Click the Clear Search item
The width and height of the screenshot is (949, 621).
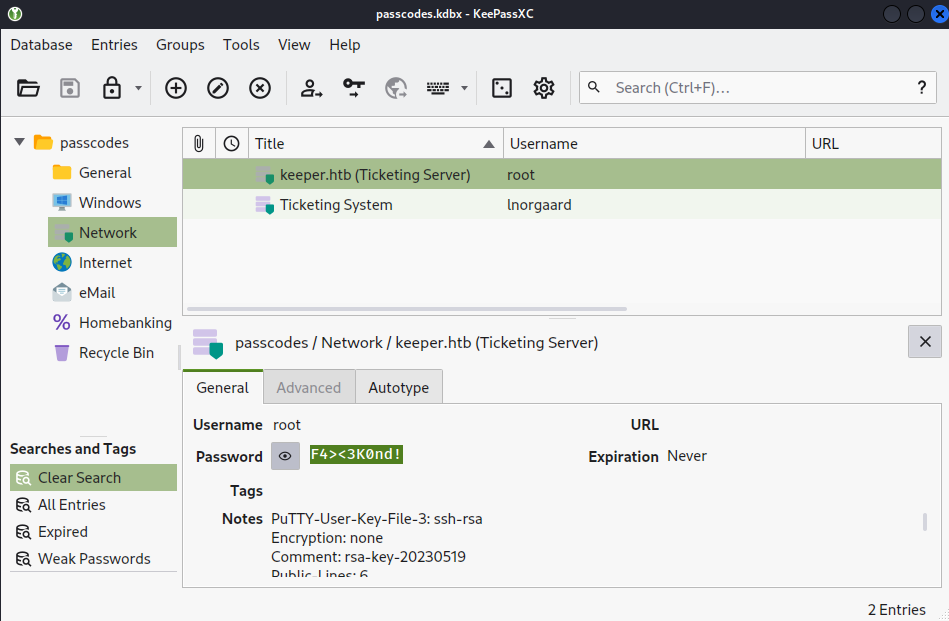(93, 478)
